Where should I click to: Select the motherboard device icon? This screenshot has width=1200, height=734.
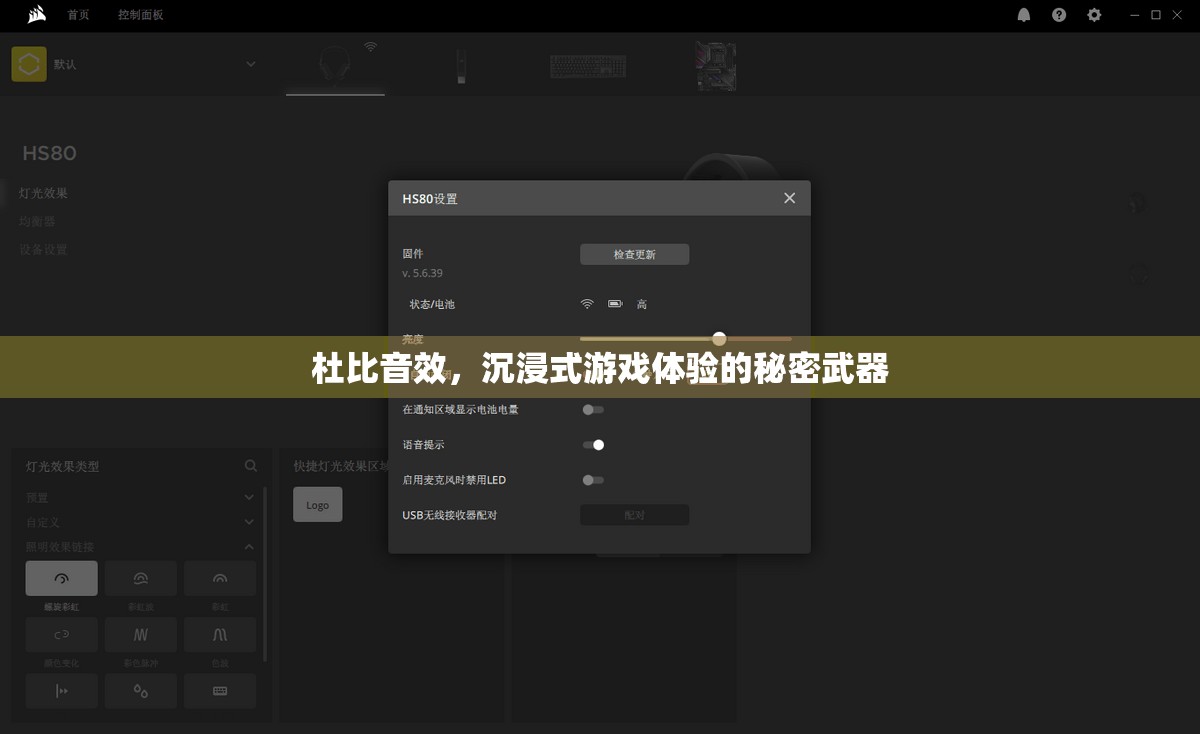(716, 66)
